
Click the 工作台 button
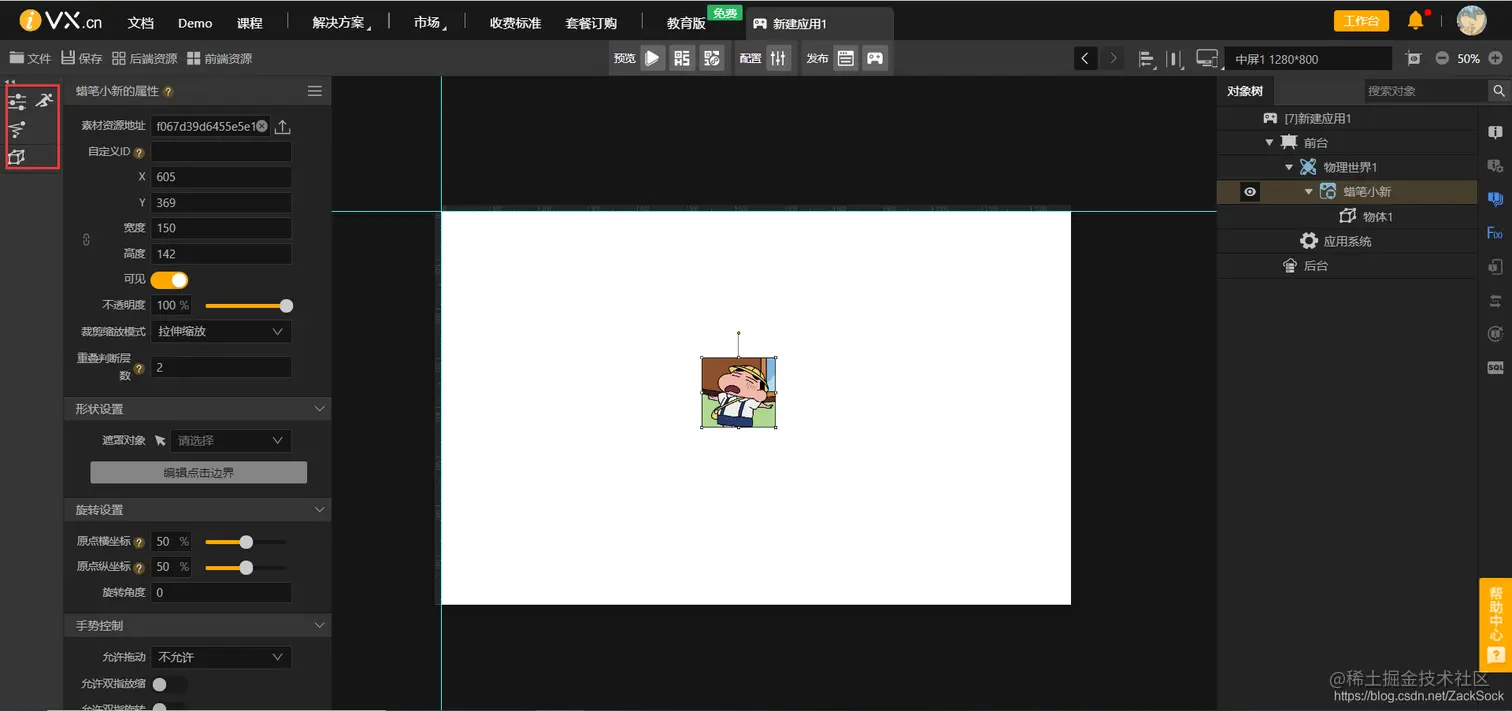[1361, 21]
